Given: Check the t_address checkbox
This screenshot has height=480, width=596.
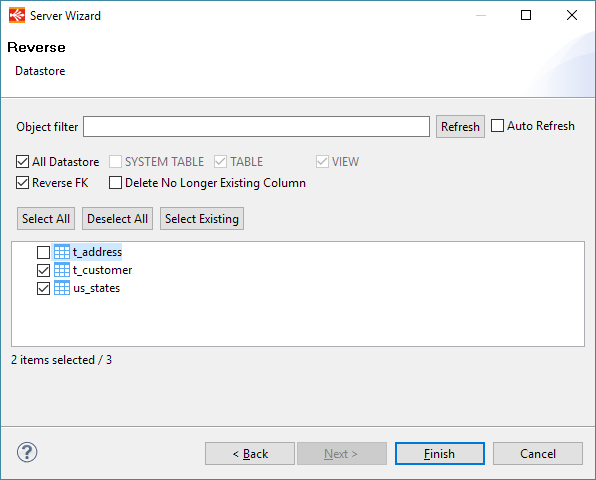Looking at the screenshot, I should (x=43, y=252).
